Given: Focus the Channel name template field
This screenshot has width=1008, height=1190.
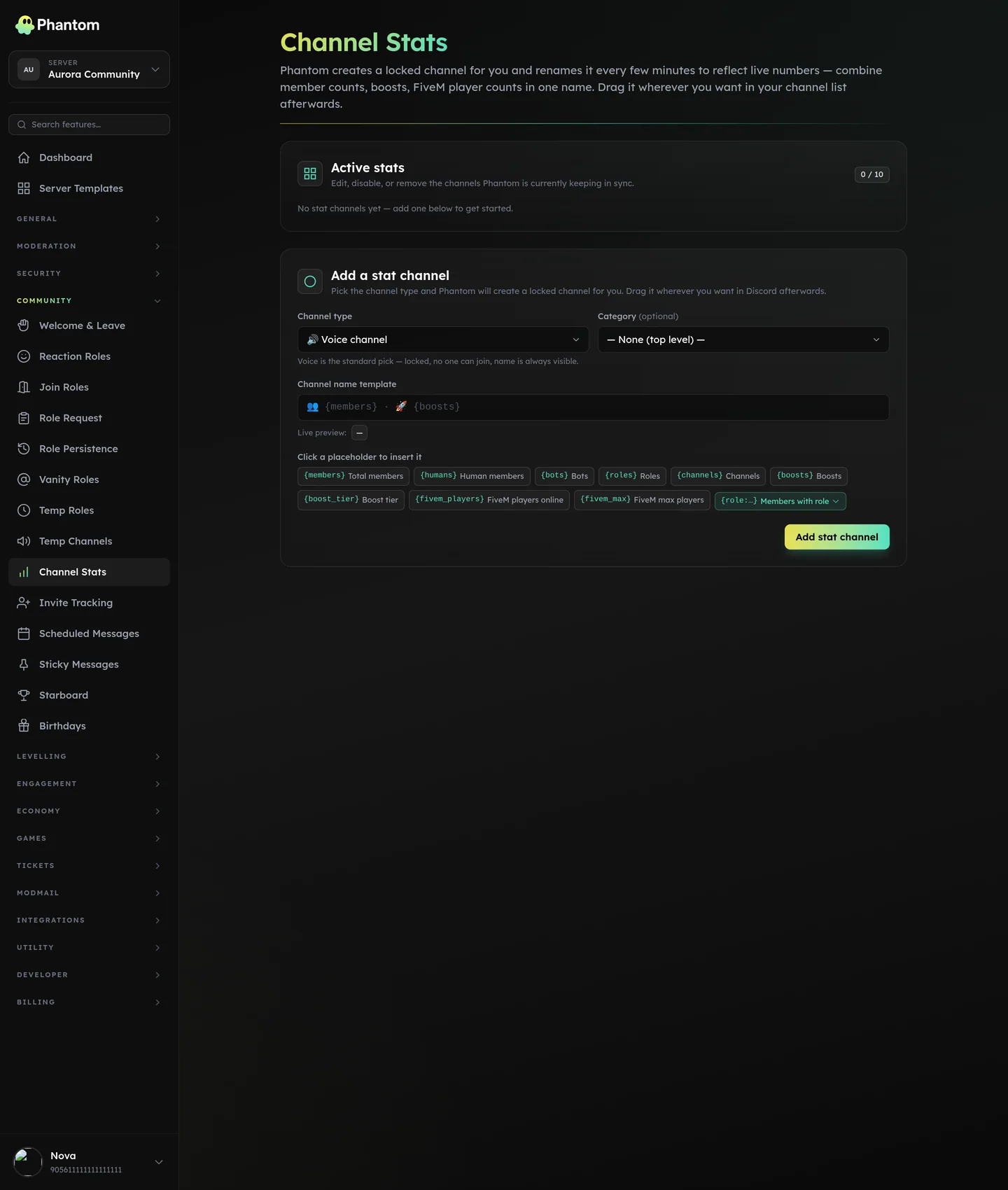Looking at the screenshot, I should point(594,407).
